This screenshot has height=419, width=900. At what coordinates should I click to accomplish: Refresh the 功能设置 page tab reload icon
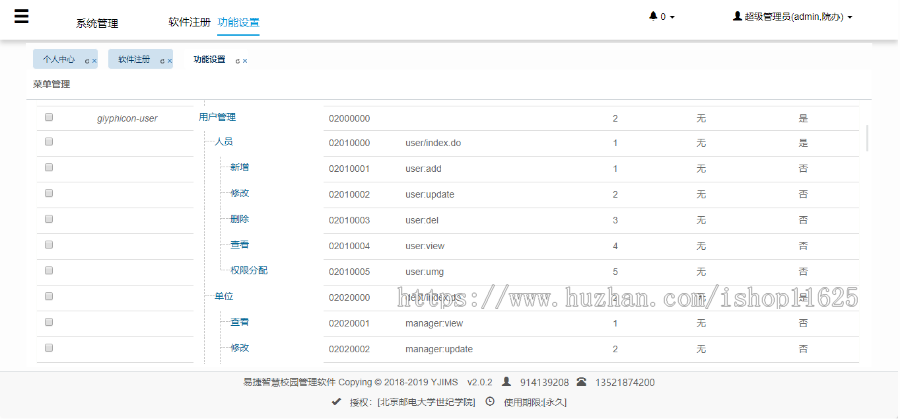tap(238, 60)
